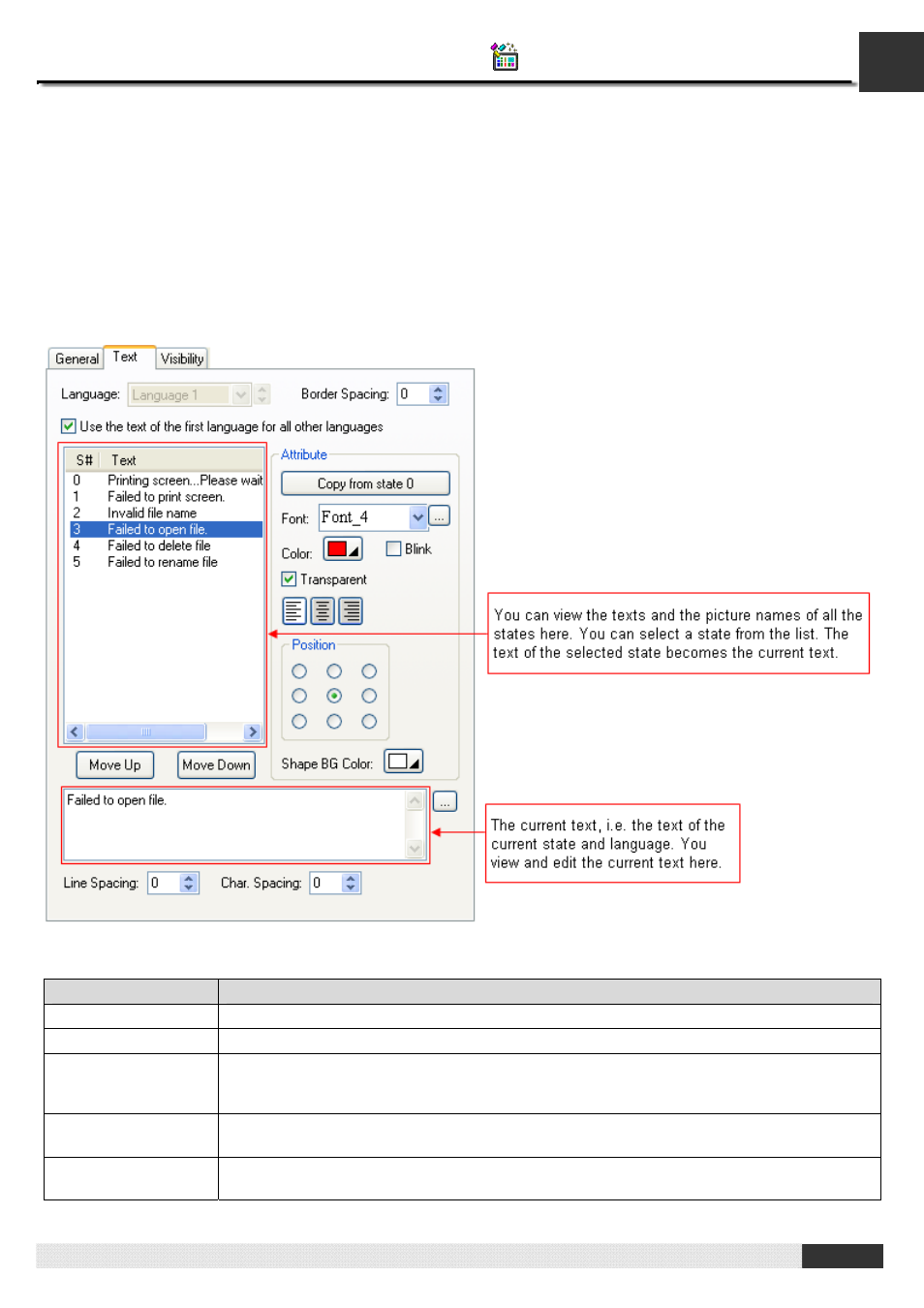Viewport: 924px width, 1308px height.
Task: Open font browse button next to Font_4
Action: 439,516
